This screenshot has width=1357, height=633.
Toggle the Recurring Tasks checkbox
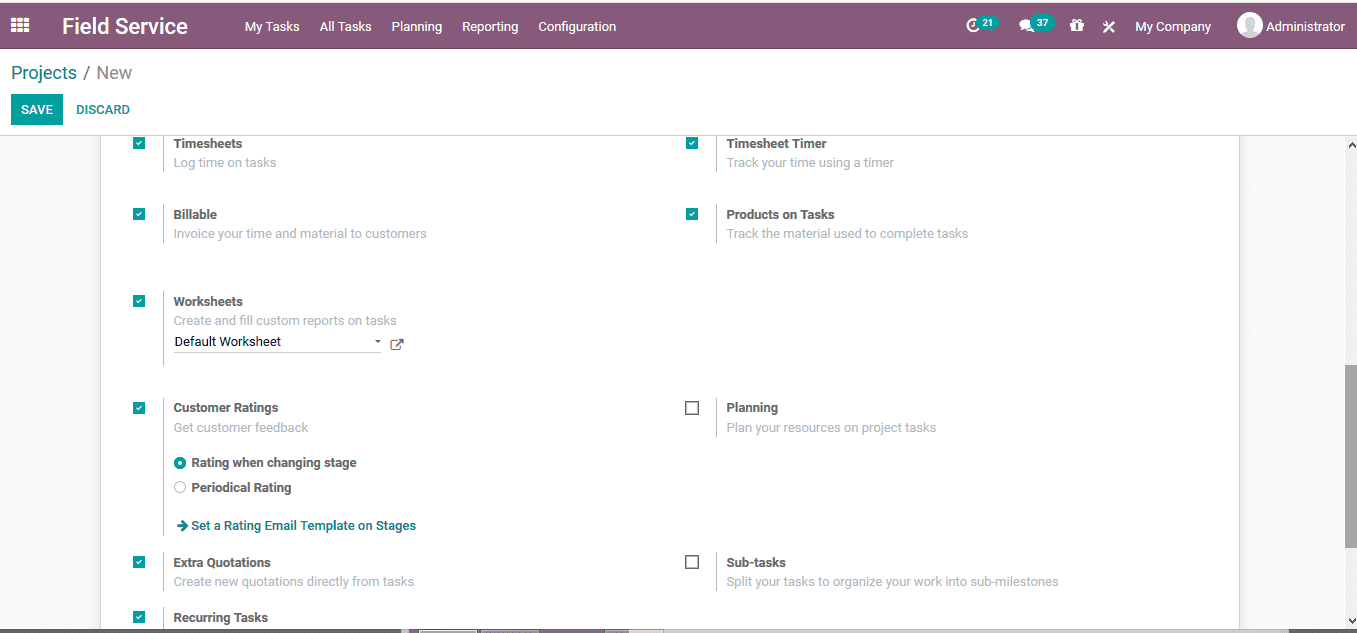[139, 617]
